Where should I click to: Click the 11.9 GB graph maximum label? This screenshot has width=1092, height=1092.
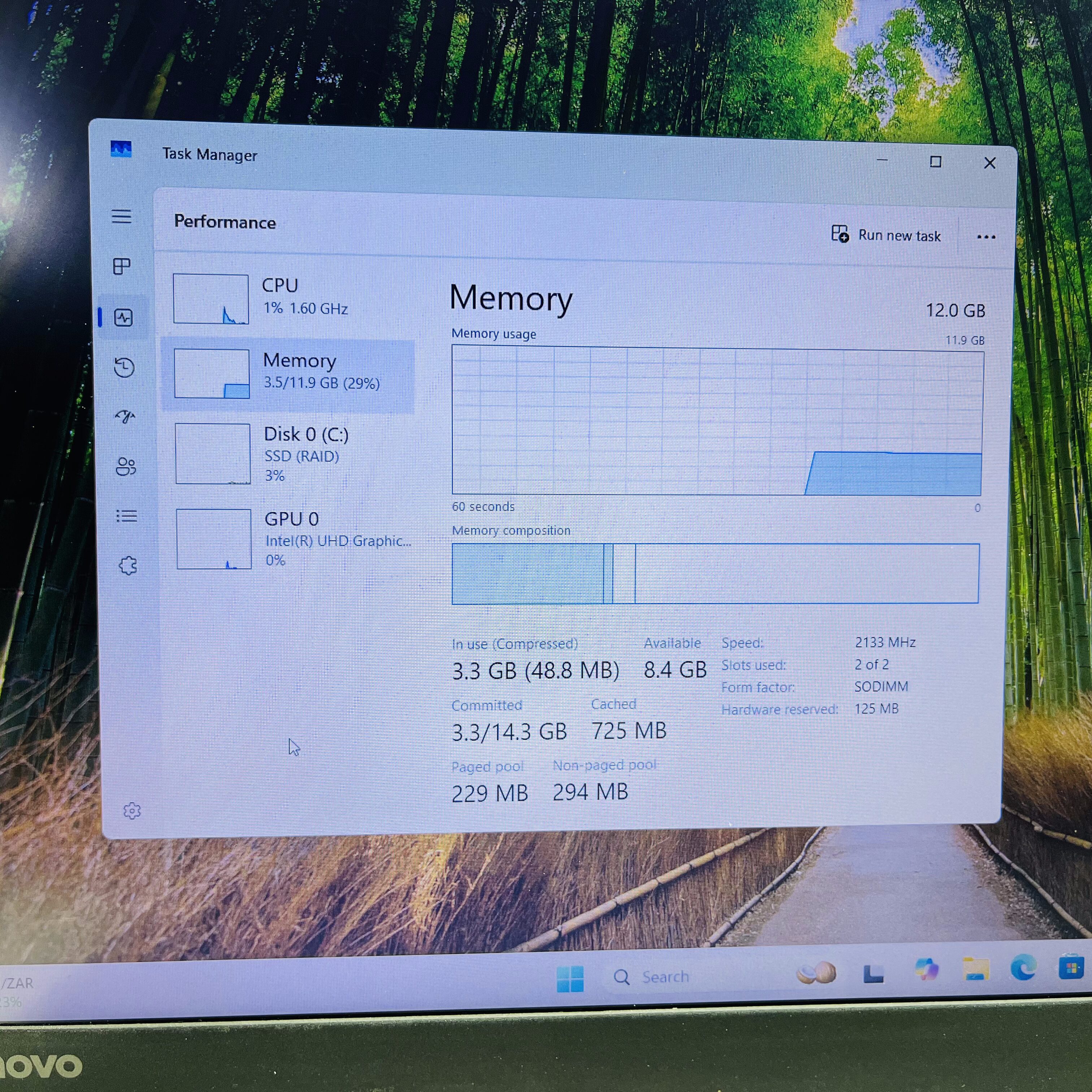(x=965, y=340)
